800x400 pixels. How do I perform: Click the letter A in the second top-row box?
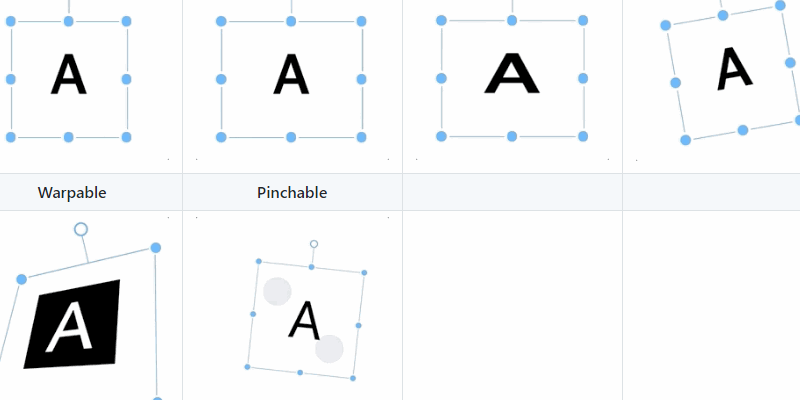pos(291,74)
